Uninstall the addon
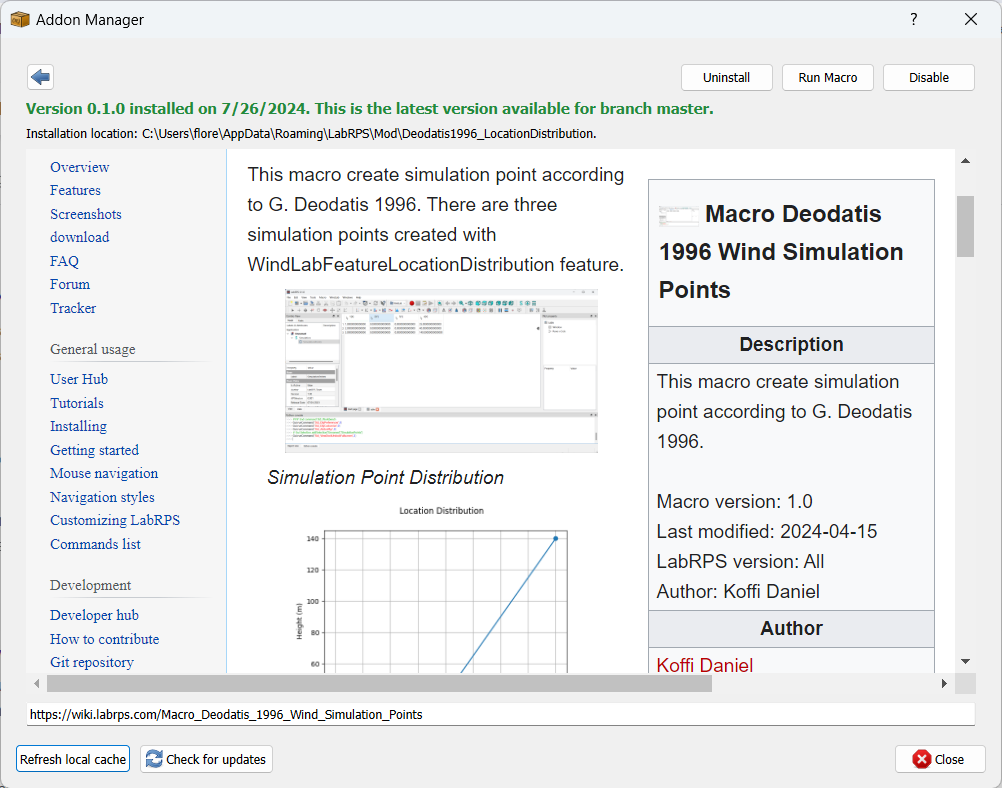1002x788 pixels. (727, 78)
